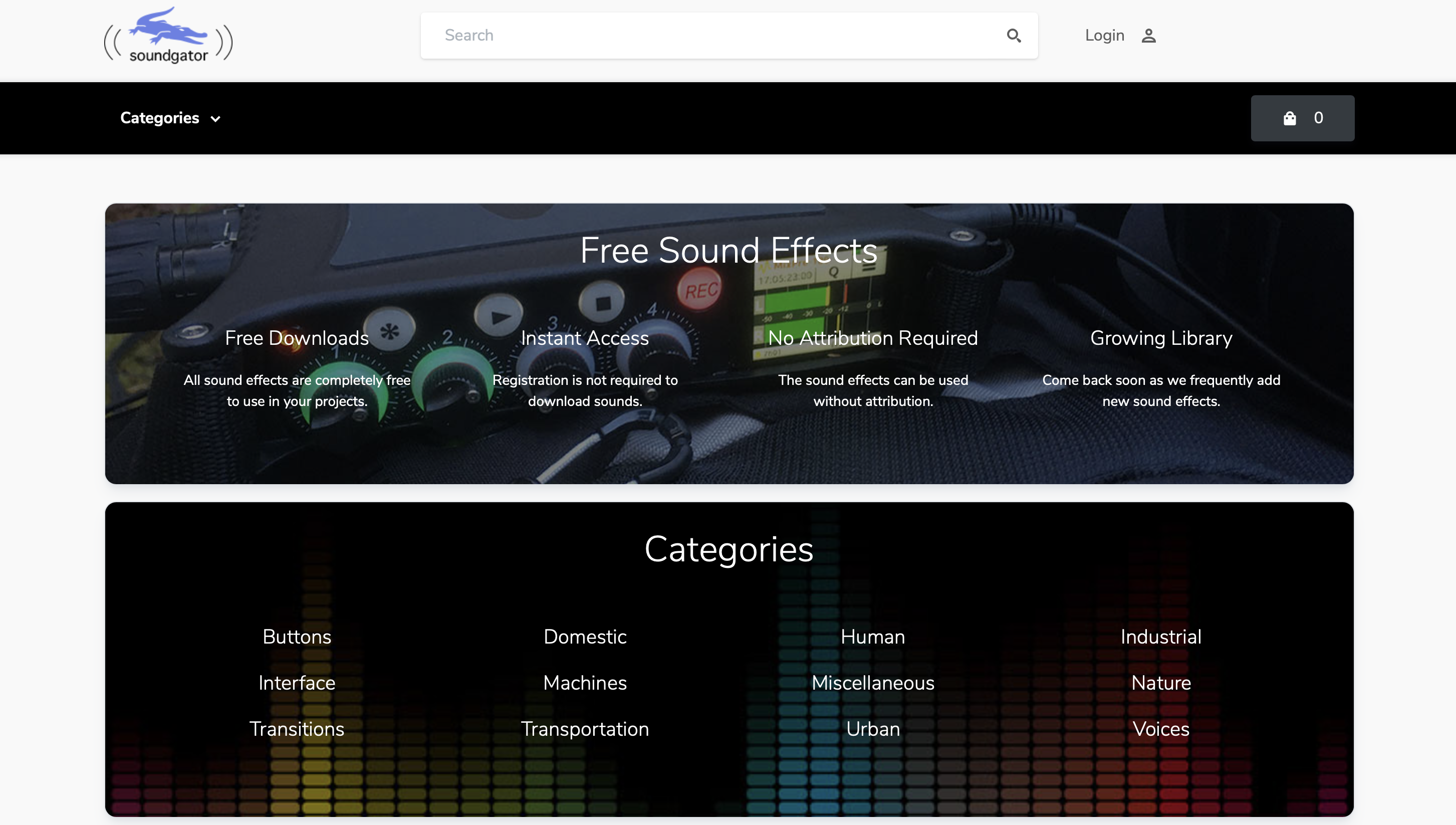Click the user profile icon
Viewport: 1456px width, 825px height.
(1148, 36)
